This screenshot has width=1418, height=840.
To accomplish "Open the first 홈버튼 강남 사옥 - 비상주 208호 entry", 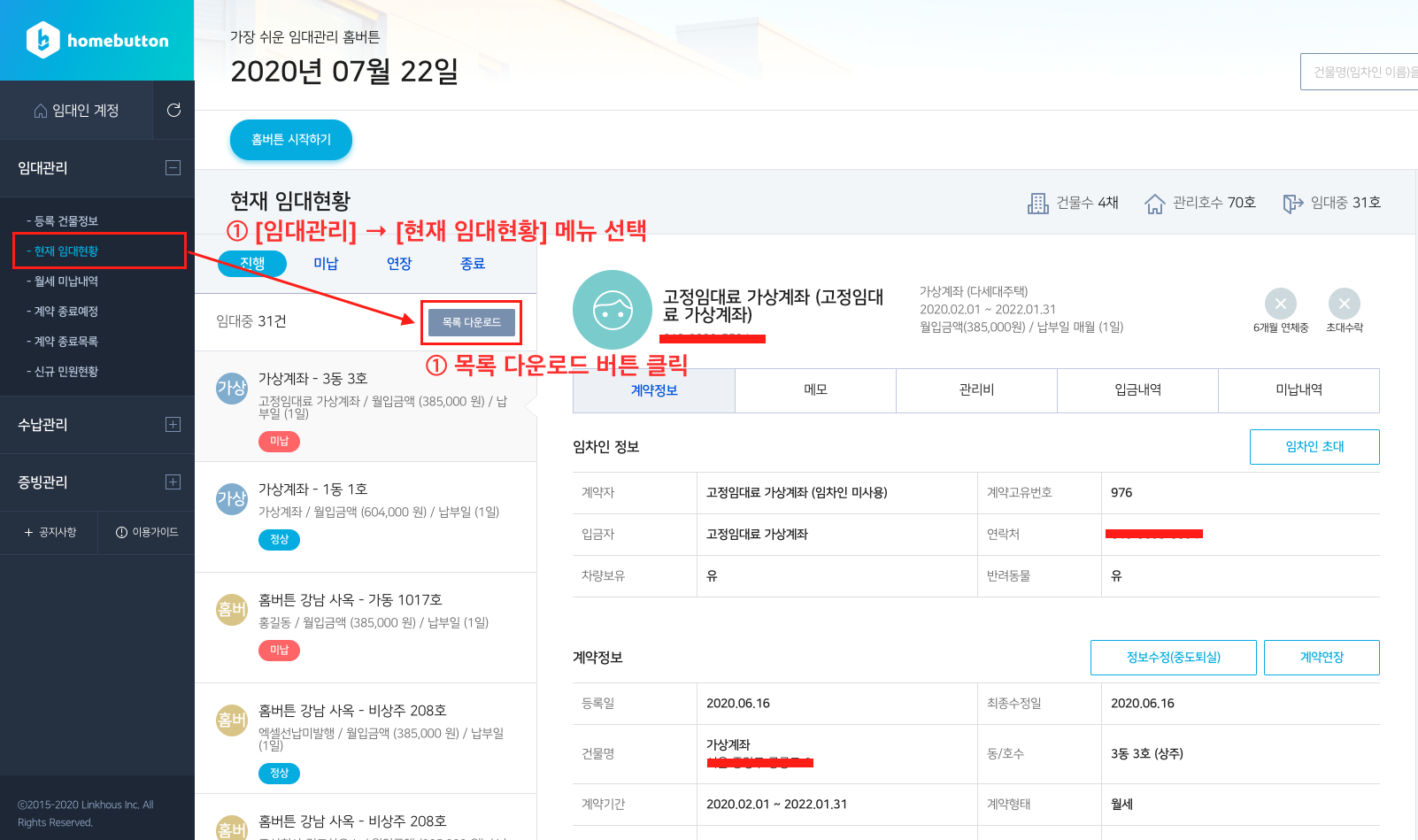I will [366, 738].
